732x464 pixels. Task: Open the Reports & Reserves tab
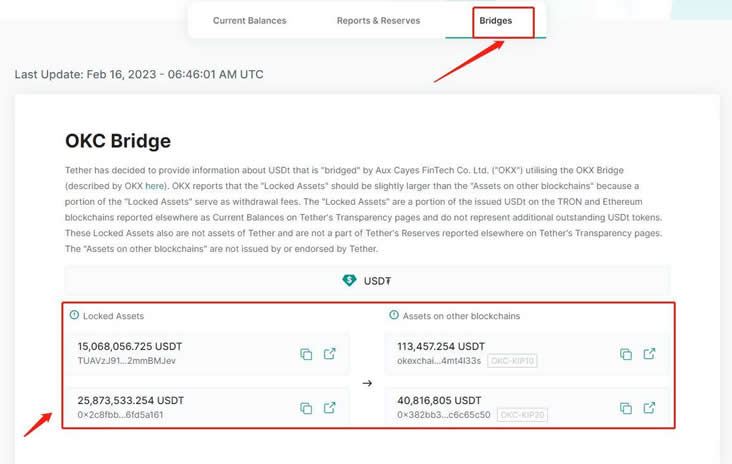(378, 21)
